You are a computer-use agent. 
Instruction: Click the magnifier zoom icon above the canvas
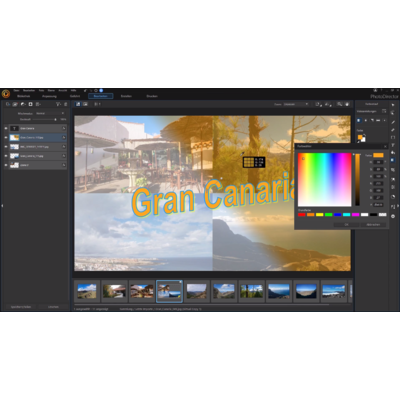click(x=340, y=104)
